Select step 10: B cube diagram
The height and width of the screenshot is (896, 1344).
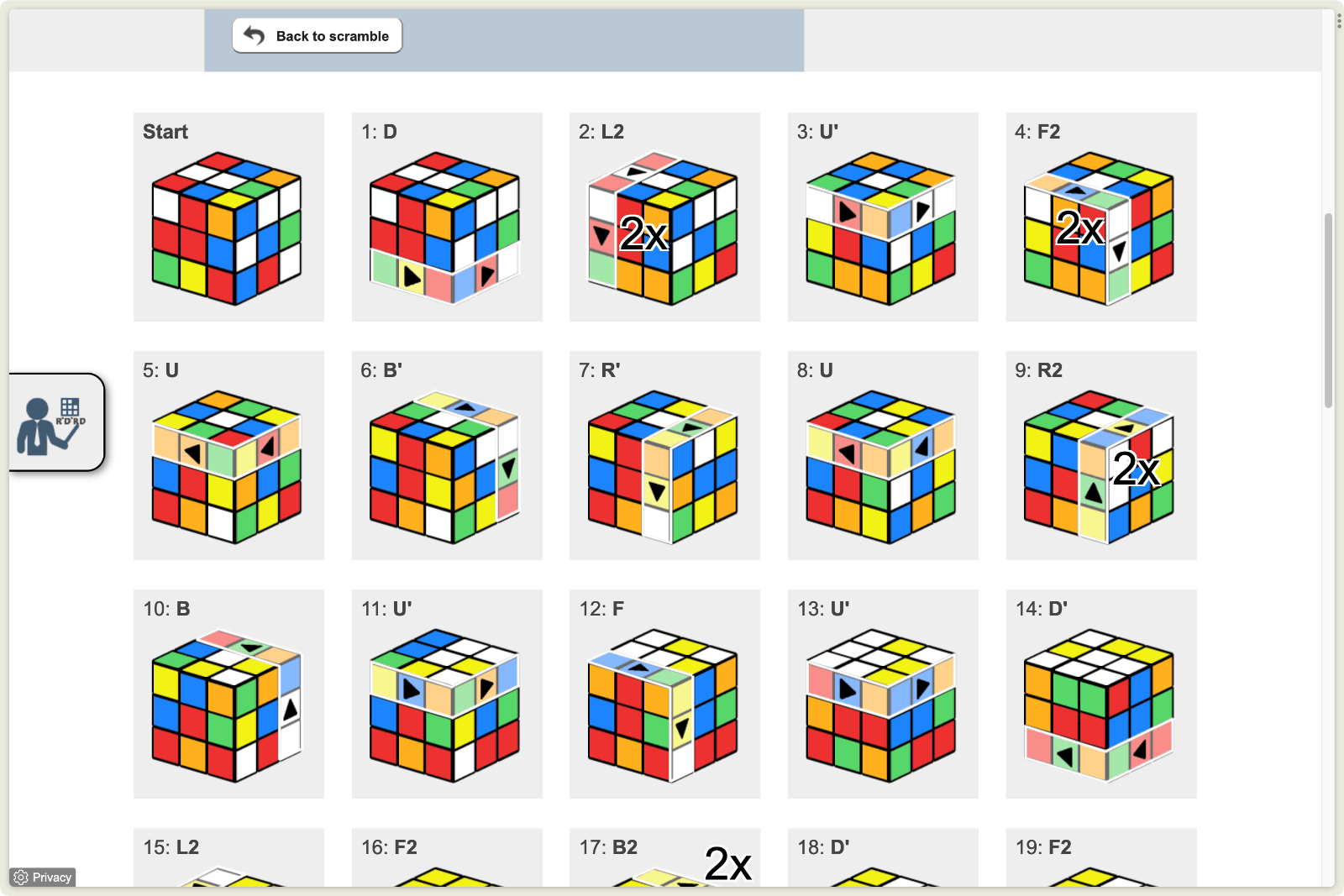tap(227, 705)
